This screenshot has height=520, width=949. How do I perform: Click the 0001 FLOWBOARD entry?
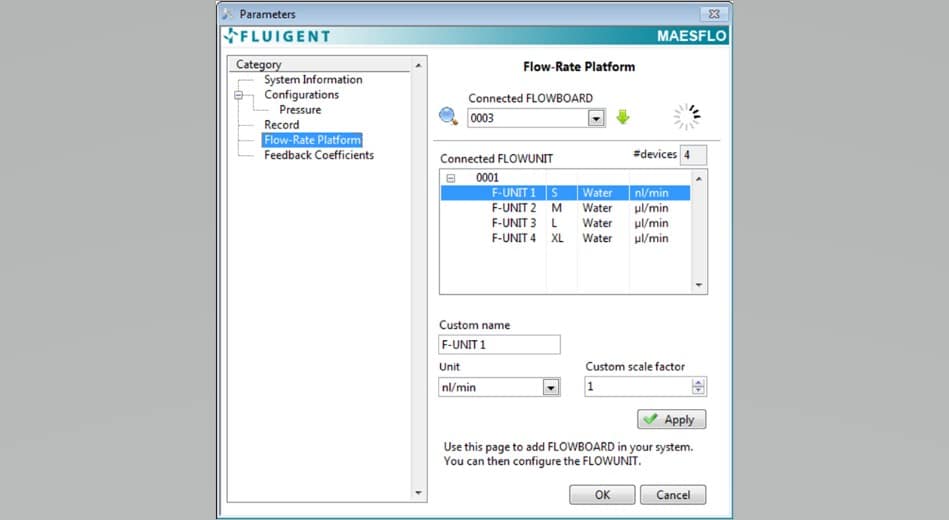click(487, 178)
